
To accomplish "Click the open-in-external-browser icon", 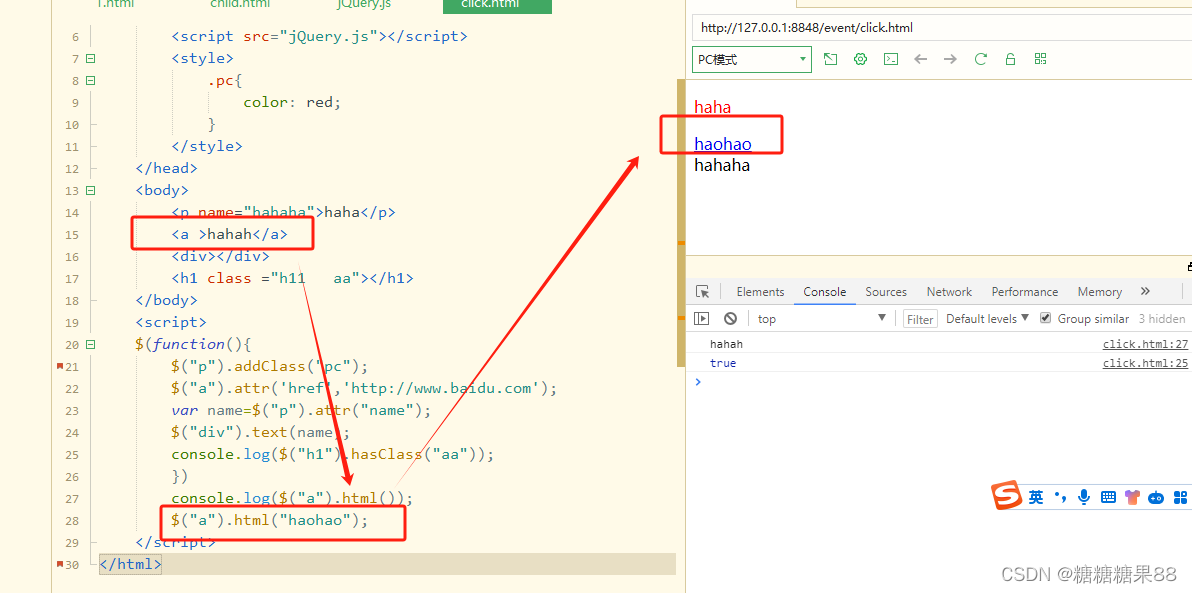I will (830, 59).
